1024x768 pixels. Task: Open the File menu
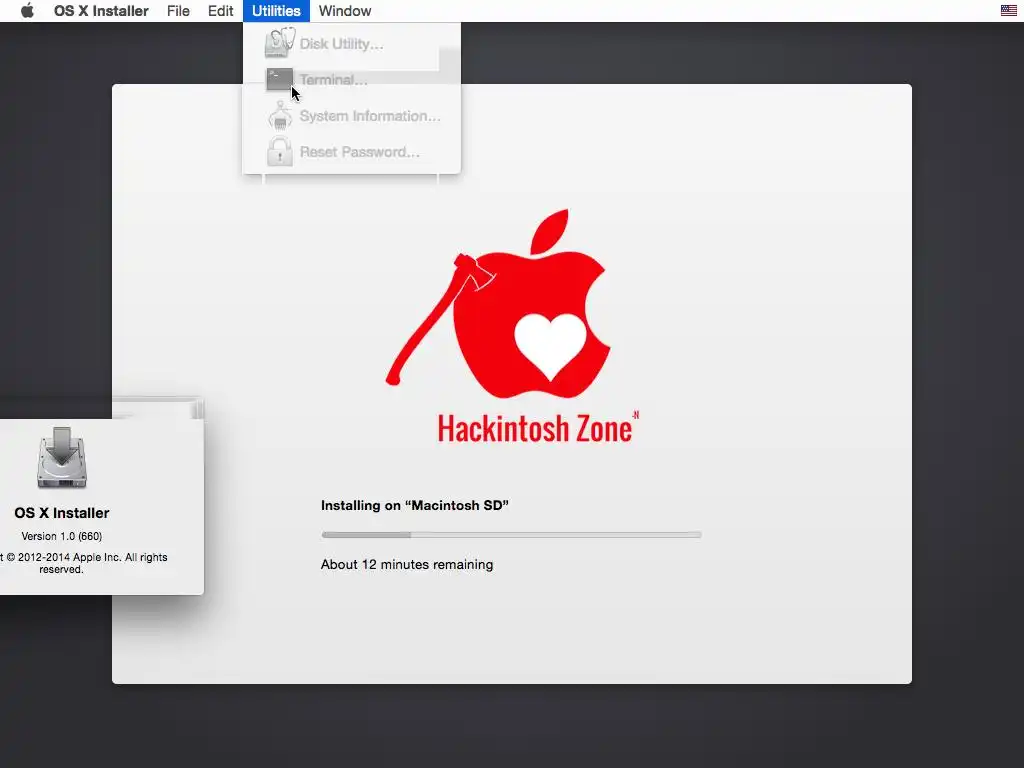click(x=178, y=11)
